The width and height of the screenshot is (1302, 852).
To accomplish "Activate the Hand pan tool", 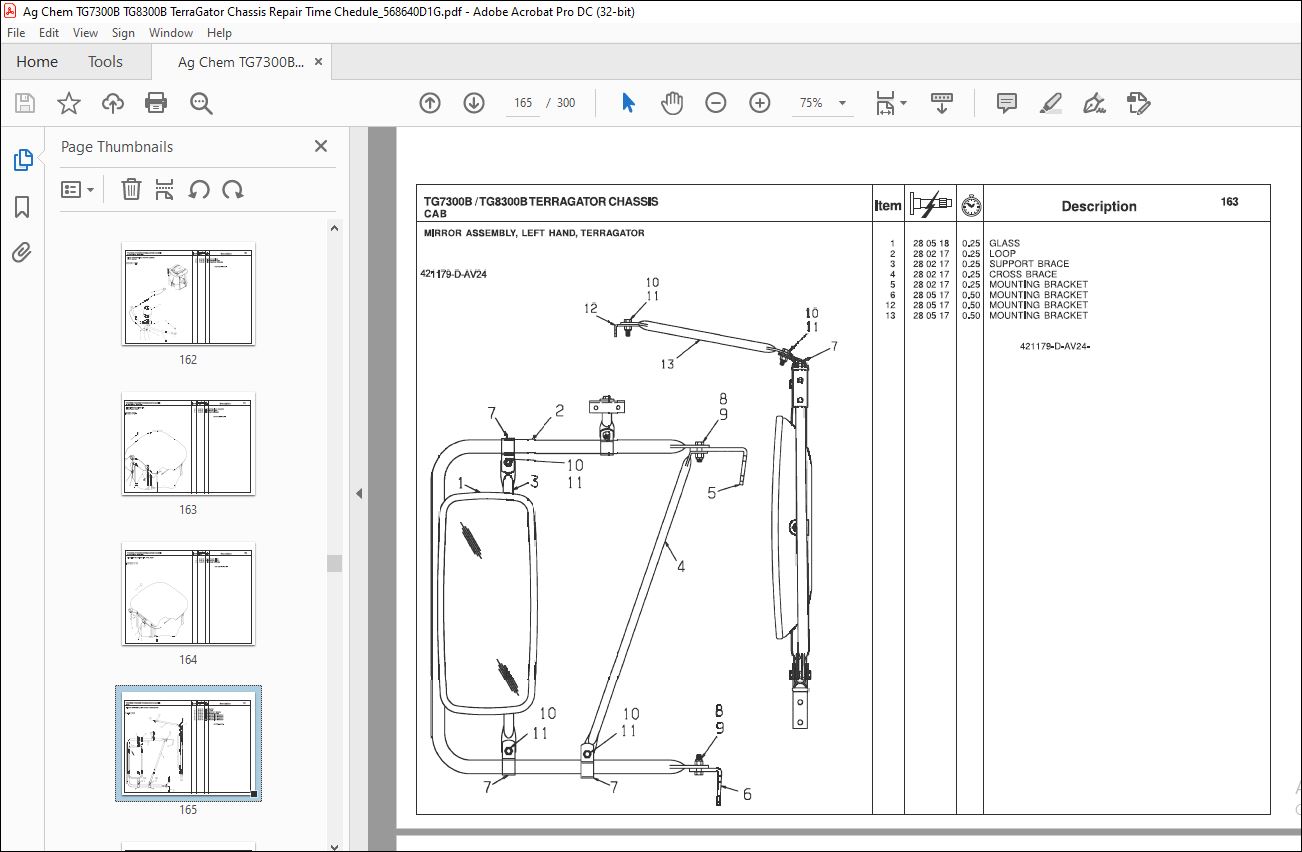I will pyautogui.click(x=672, y=103).
